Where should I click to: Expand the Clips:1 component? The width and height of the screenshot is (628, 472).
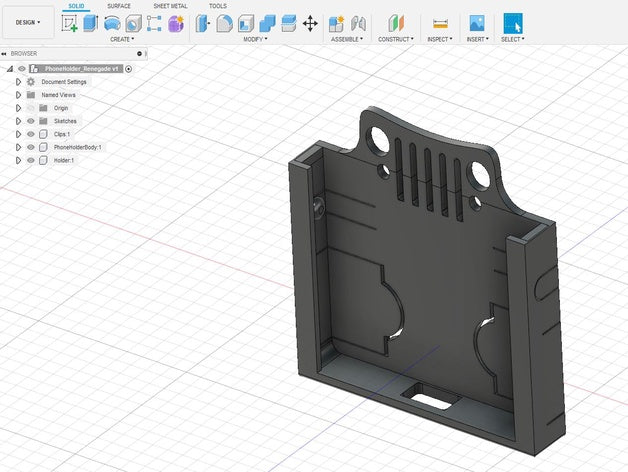[x=18, y=134]
